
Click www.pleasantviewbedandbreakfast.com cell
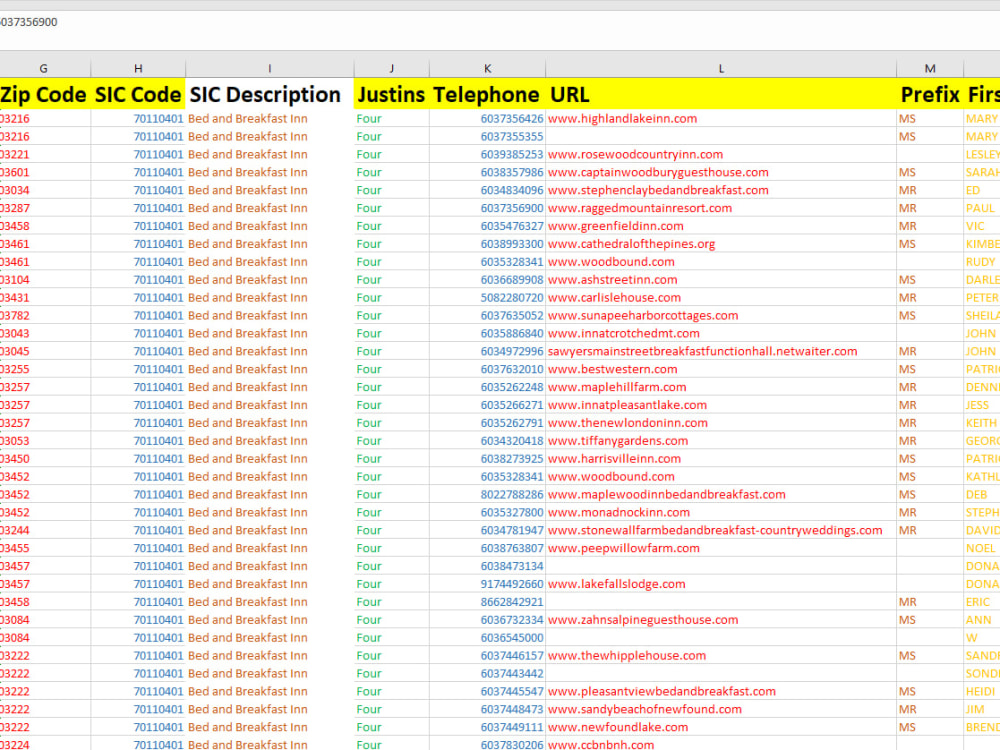click(721, 691)
